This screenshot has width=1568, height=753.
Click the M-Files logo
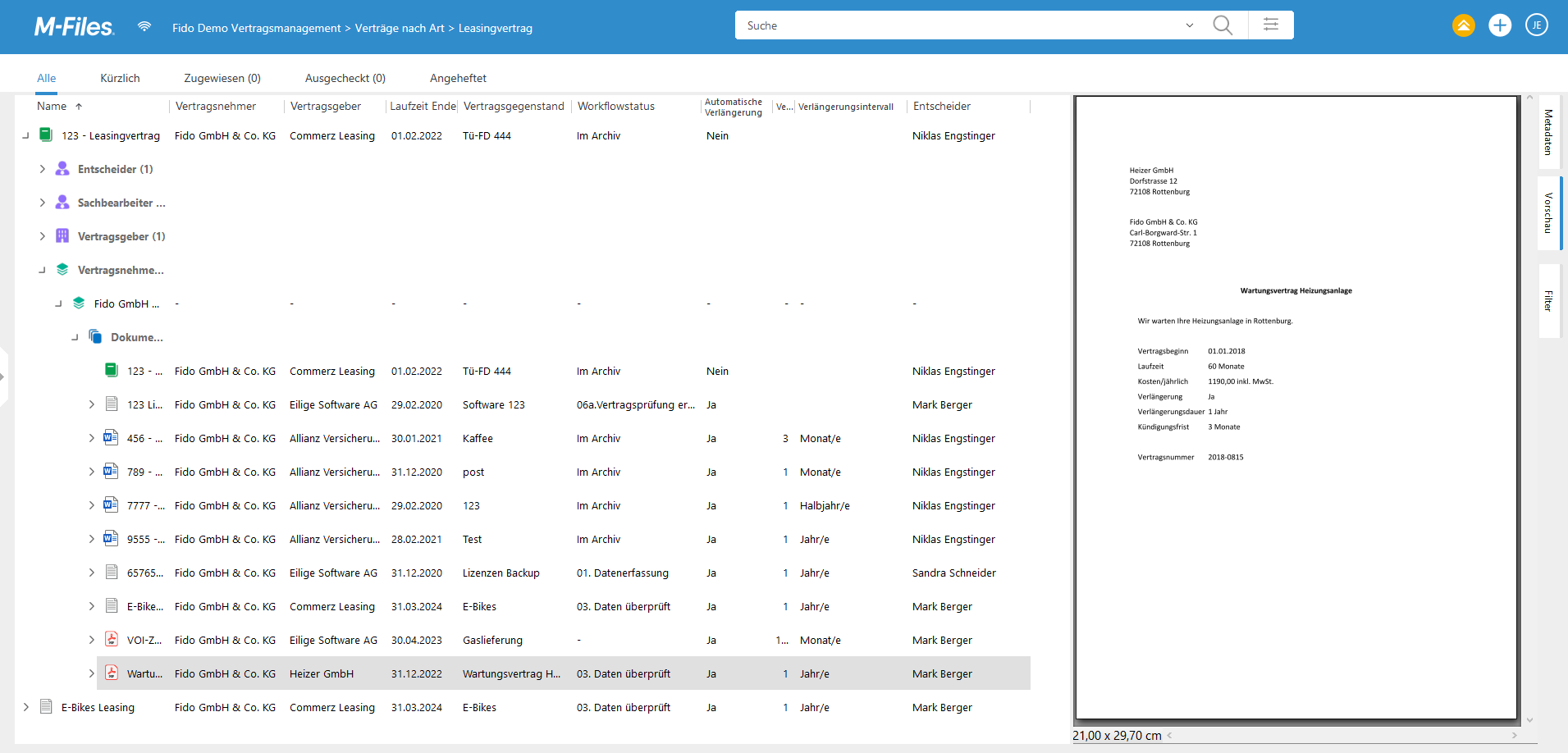click(74, 27)
